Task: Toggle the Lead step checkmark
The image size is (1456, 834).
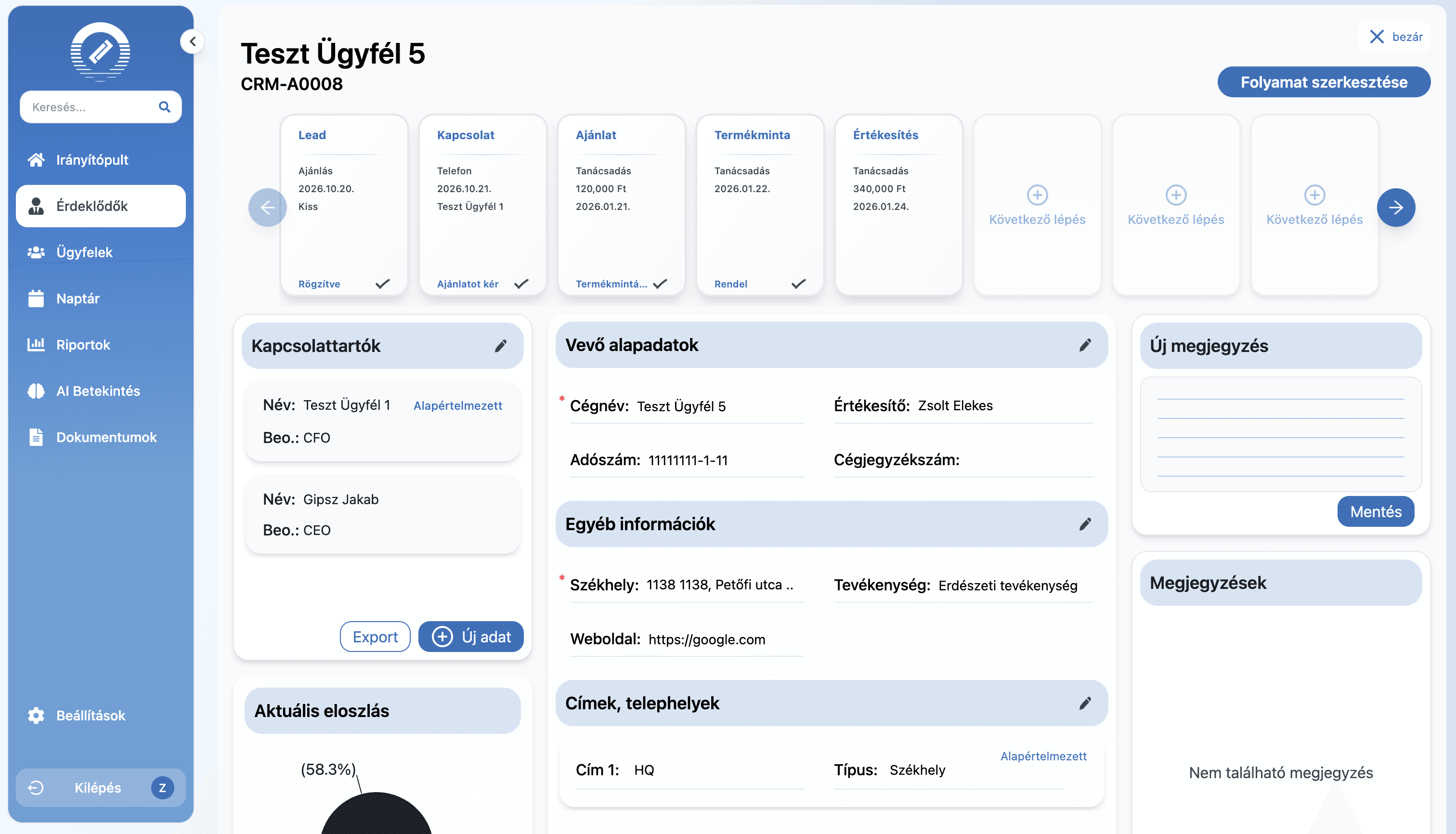Action: click(383, 284)
